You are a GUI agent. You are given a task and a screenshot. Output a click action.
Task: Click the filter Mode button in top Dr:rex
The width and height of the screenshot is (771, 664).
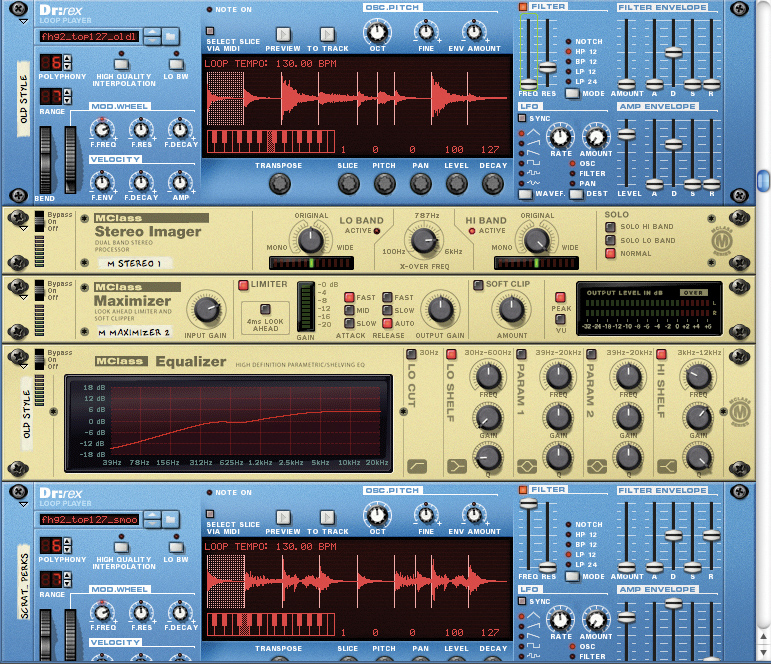(572, 93)
